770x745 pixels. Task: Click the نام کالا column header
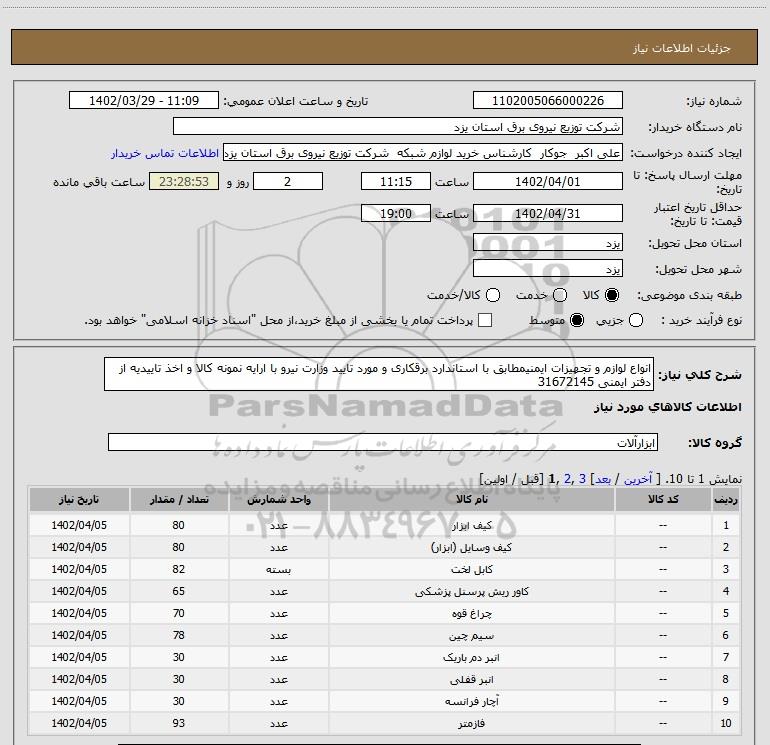click(x=471, y=499)
